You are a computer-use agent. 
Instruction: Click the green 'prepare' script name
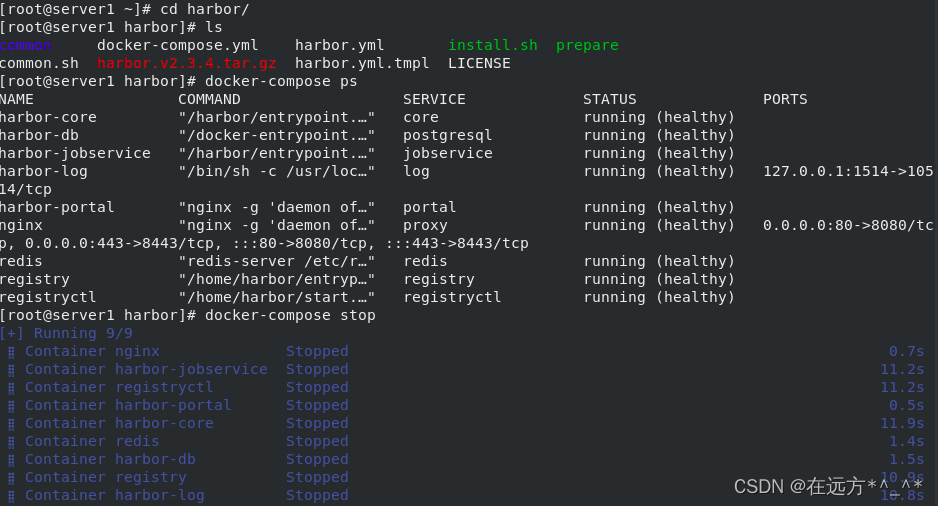tap(587, 46)
